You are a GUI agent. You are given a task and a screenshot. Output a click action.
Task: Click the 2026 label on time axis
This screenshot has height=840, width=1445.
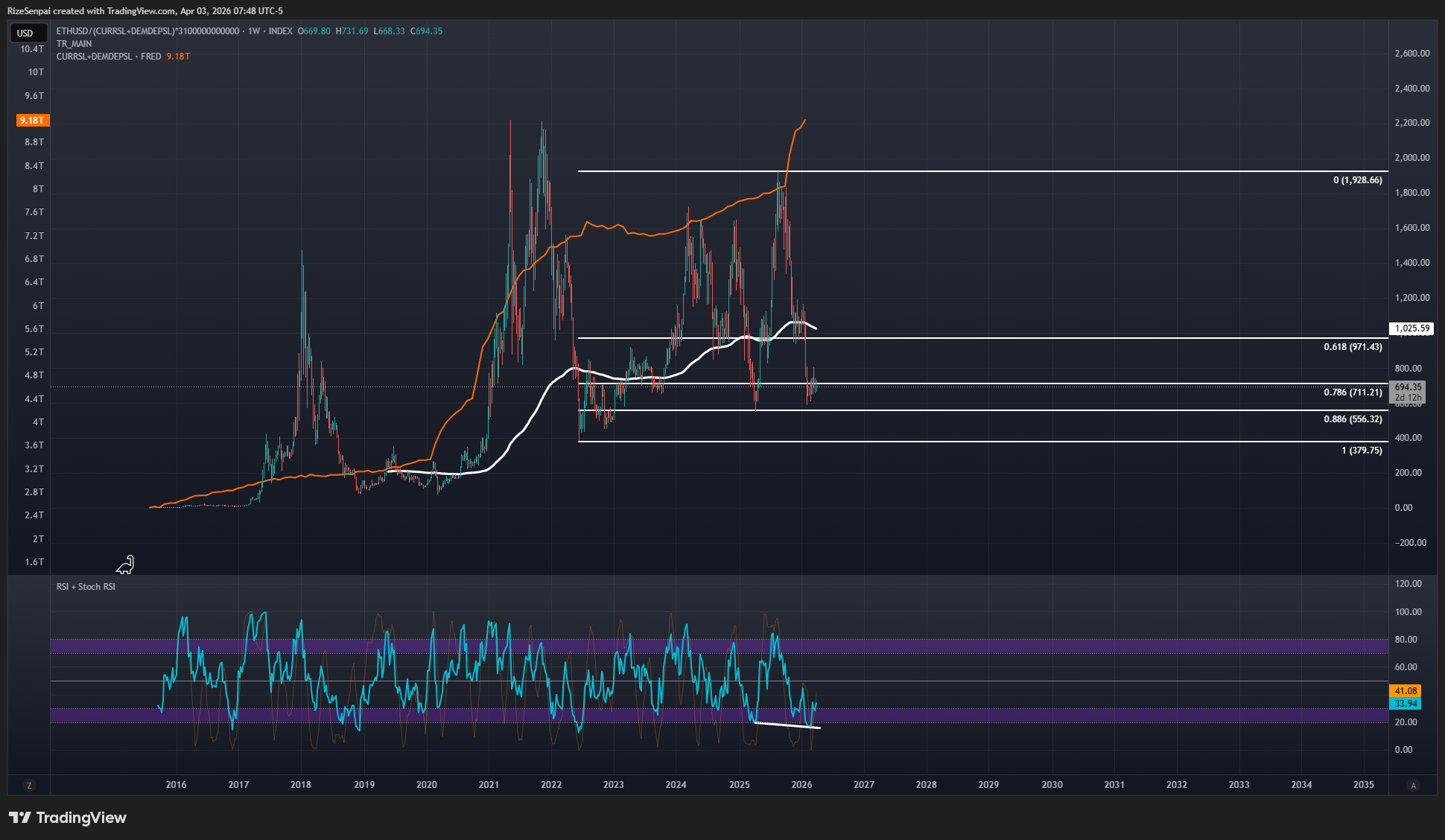(x=801, y=785)
